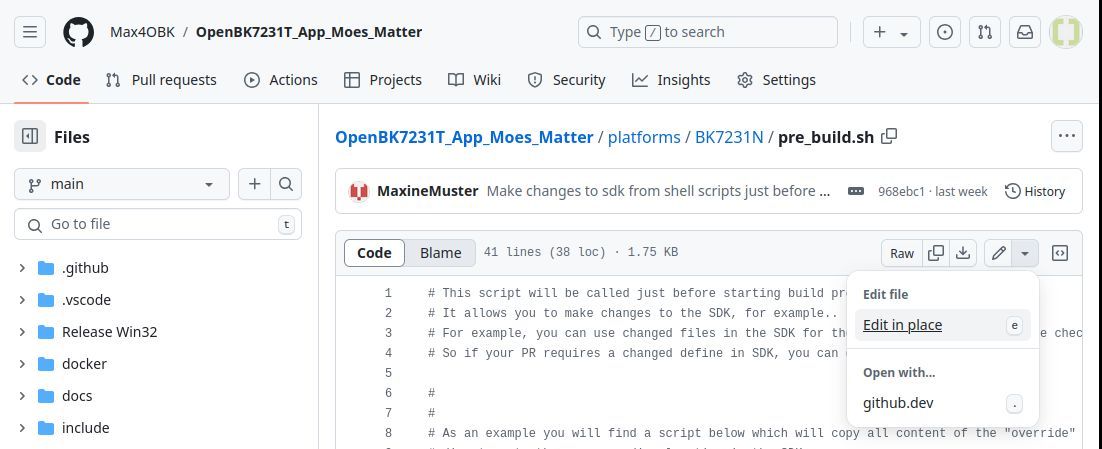Select the include folder row
Screen dimensions: 1102x449
click(158, 428)
